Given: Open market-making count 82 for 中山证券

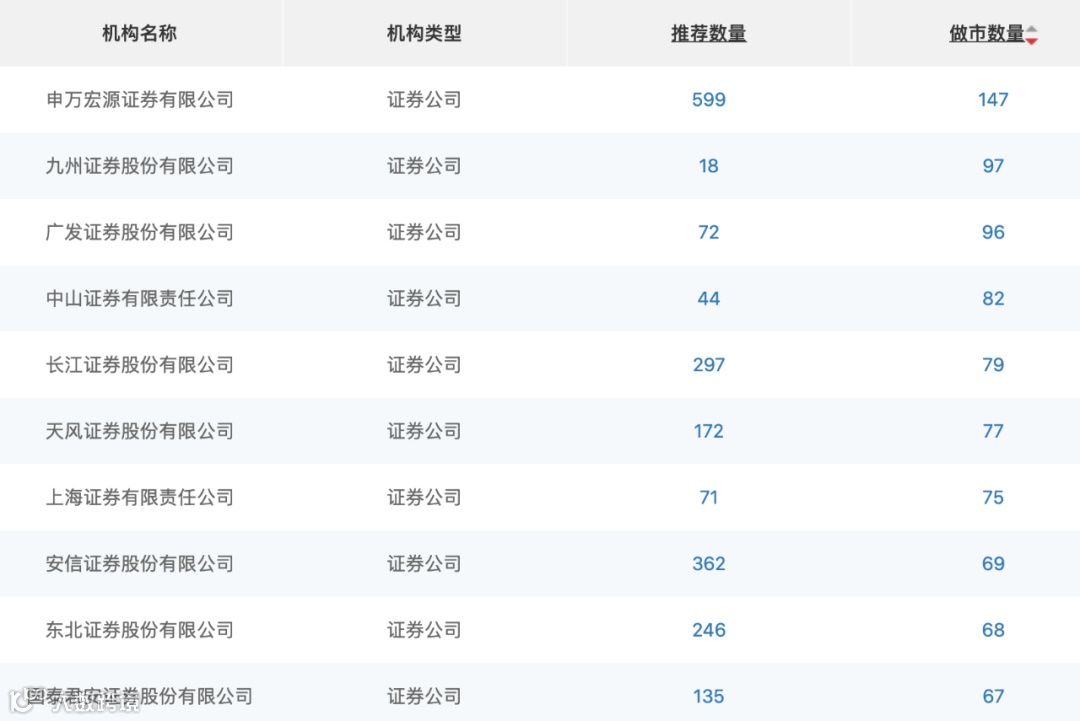Looking at the screenshot, I should pos(993,298).
